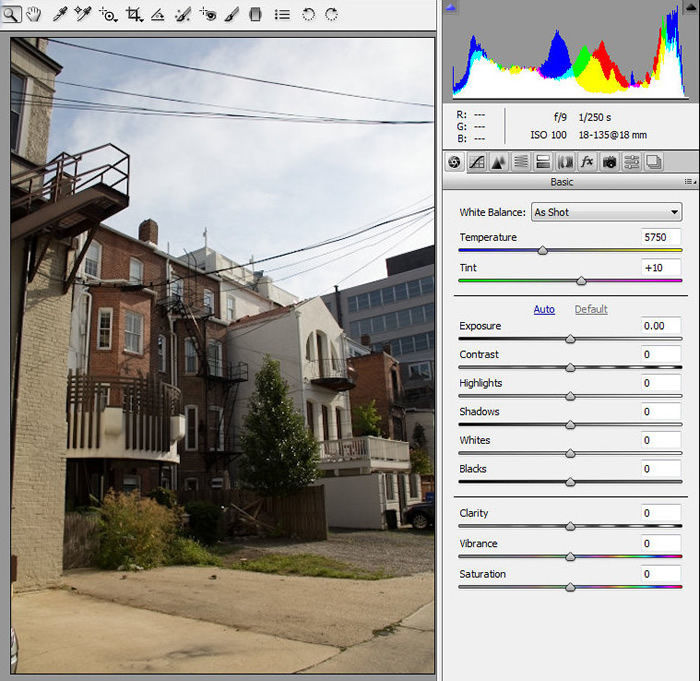Image resolution: width=700 pixels, height=681 pixels.
Task: Activate the Straighten tool
Action: point(158,14)
